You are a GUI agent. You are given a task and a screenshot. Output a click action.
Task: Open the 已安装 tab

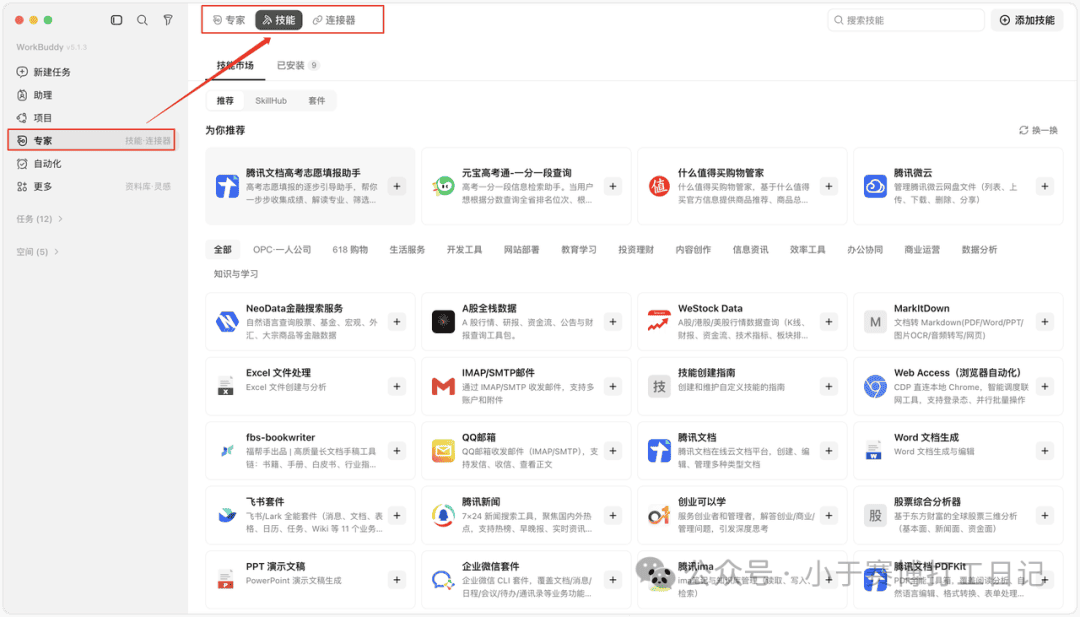pos(298,65)
